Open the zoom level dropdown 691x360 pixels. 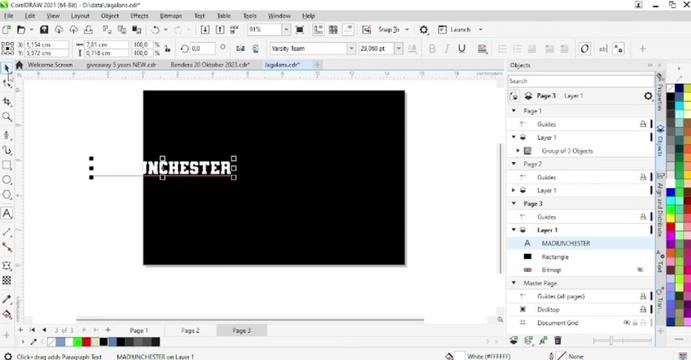[286, 30]
